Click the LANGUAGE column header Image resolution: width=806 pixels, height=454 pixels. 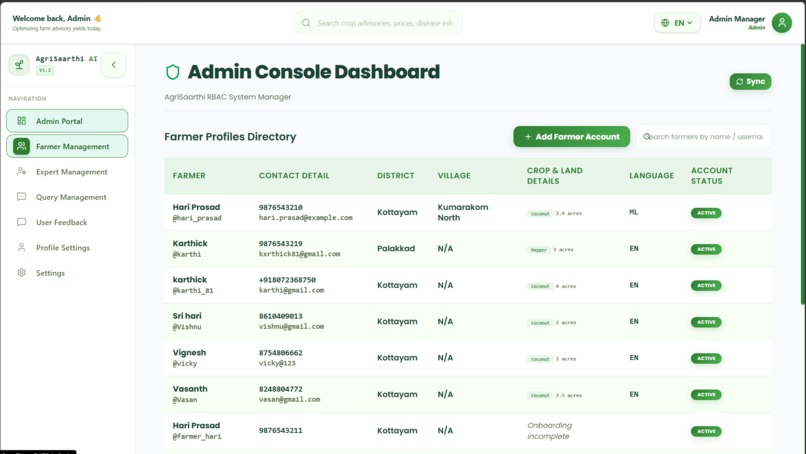tap(651, 175)
